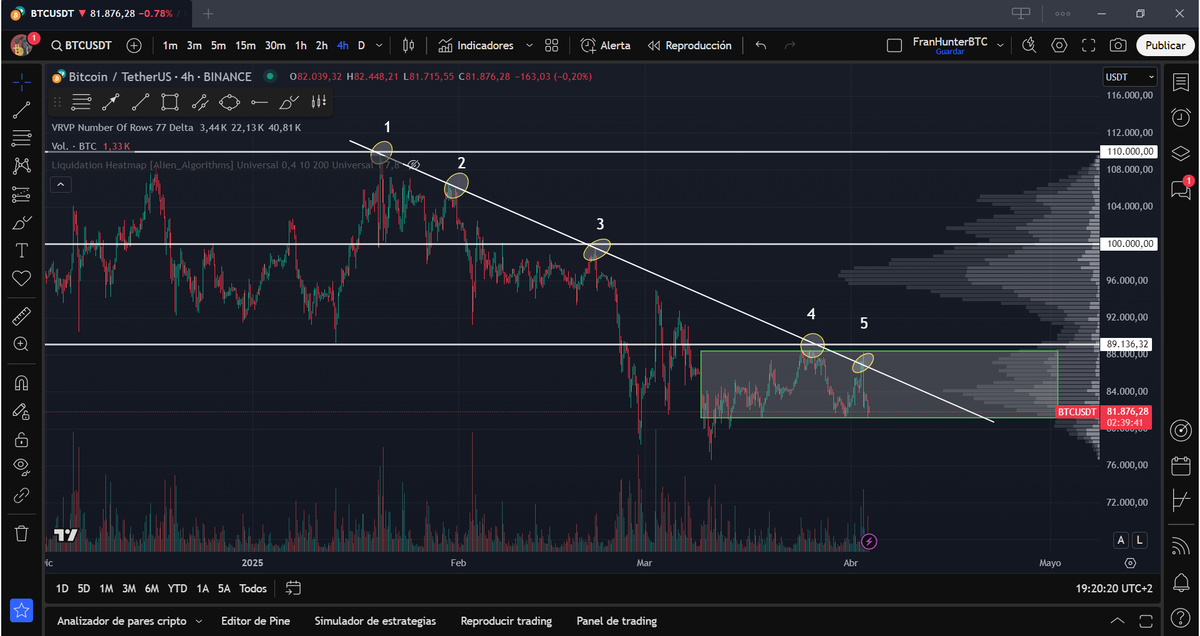Open the drawing link sync tool
The image size is (1200, 636).
[x=21, y=495]
